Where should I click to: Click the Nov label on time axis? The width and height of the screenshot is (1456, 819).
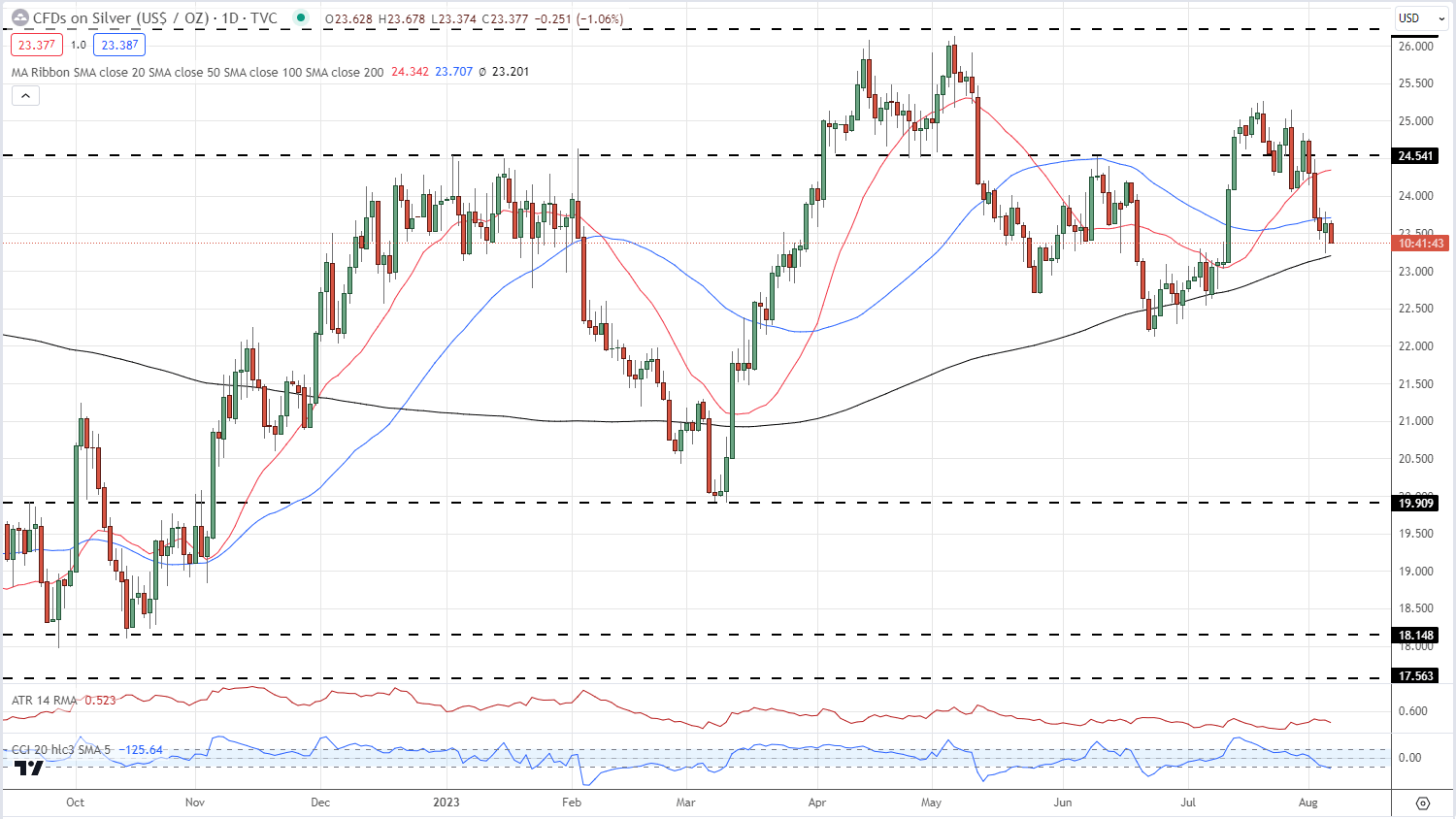[194, 803]
